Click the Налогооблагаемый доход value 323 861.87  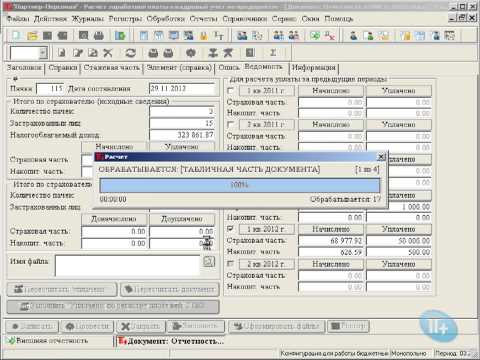(182, 135)
